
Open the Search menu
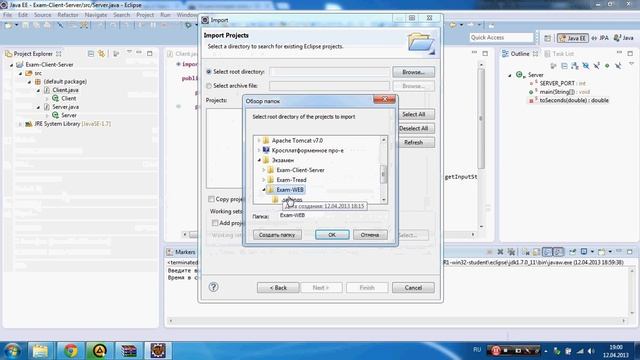click(x=121, y=15)
